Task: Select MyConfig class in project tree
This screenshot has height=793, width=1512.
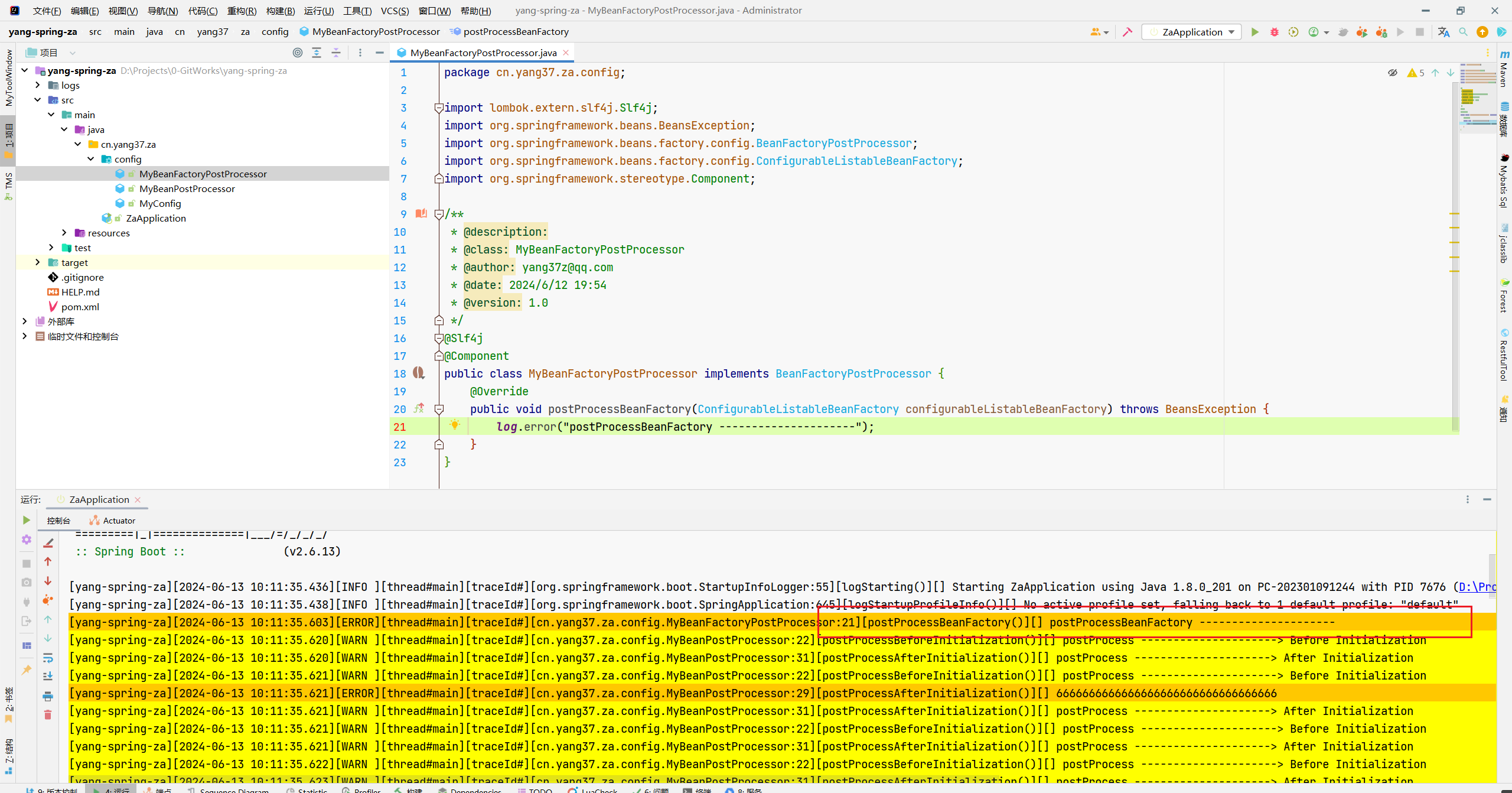Action: click(160, 203)
